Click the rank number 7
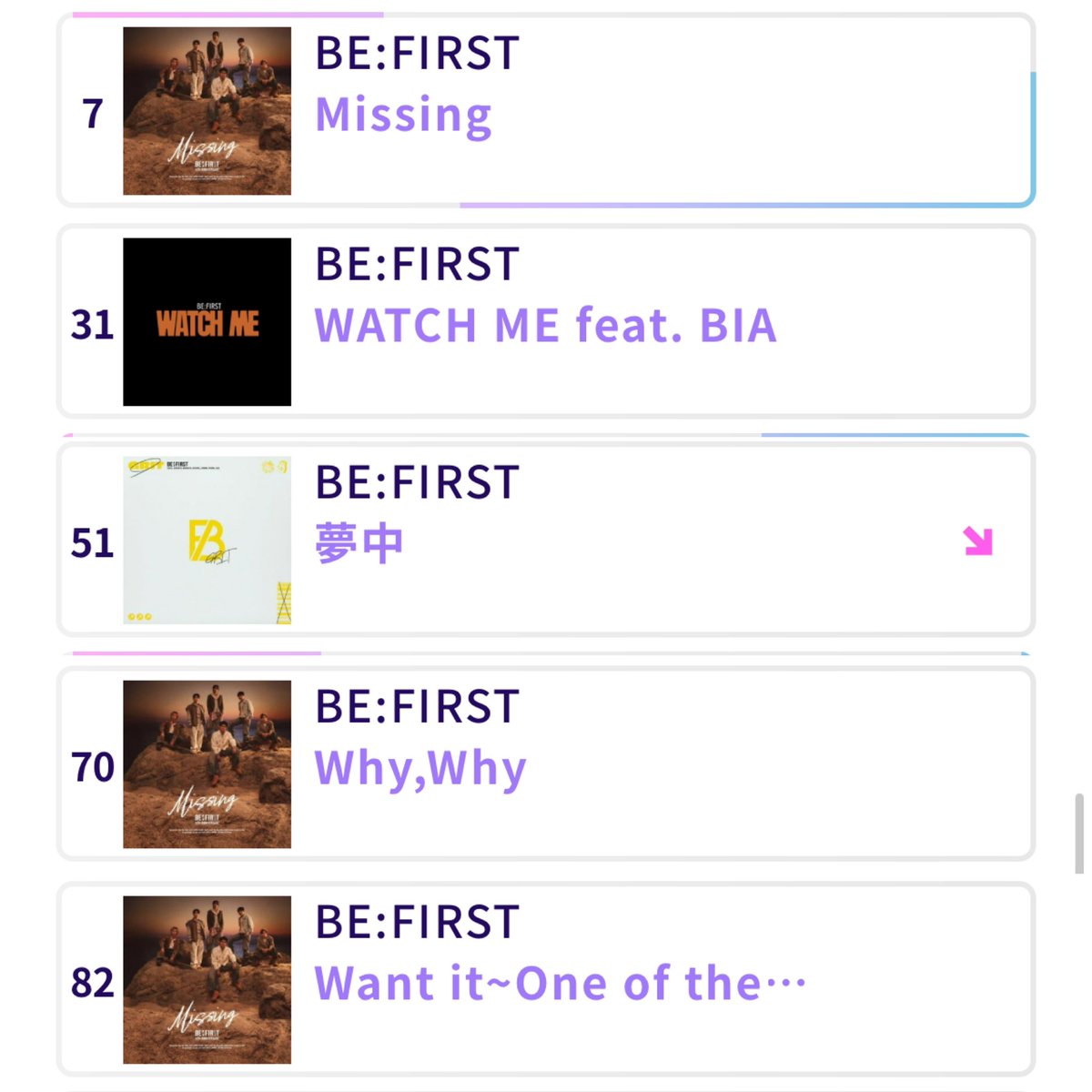The height and width of the screenshot is (1092, 1092). (93, 114)
